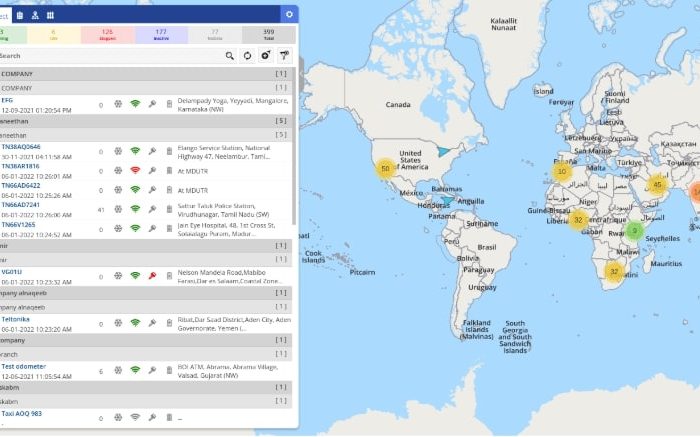Open the settings gear in panel header

pyautogui.click(x=289, y=15)
